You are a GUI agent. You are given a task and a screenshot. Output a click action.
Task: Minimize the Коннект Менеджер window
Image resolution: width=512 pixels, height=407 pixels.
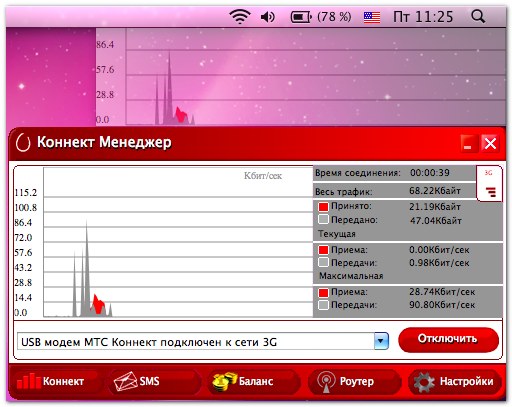[468, 144]
